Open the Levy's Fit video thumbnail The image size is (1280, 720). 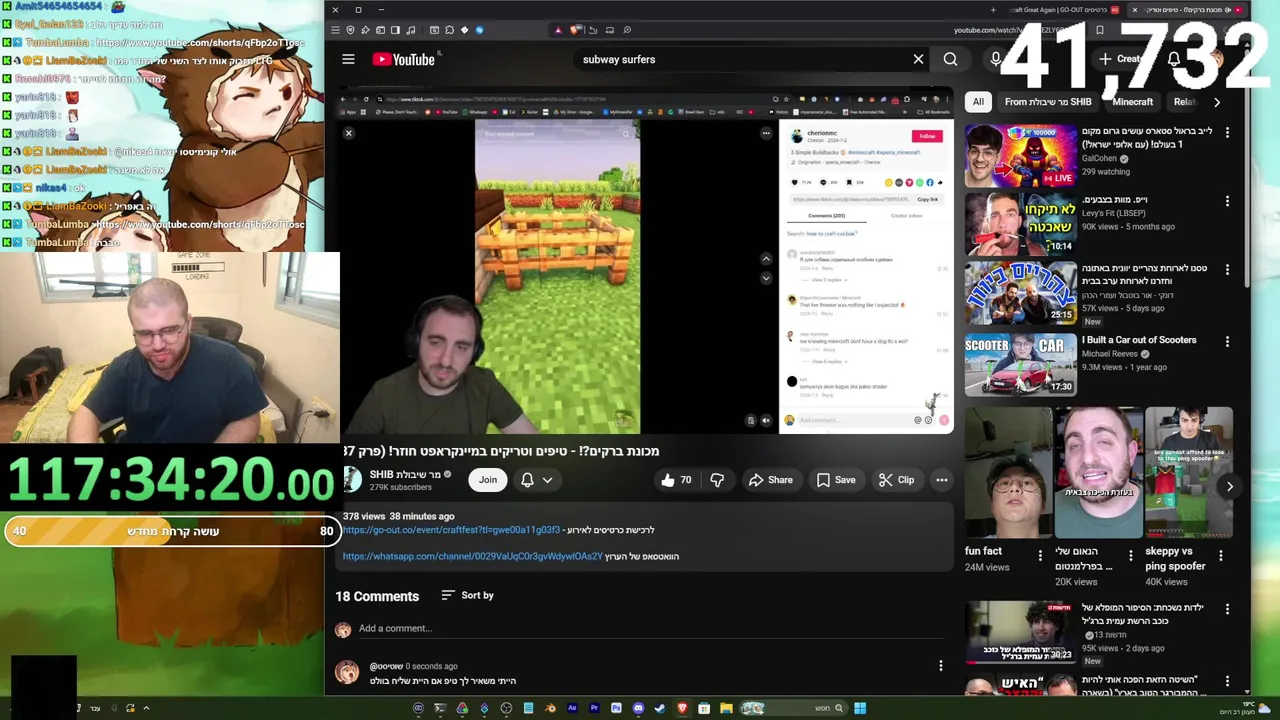(1020, 224)
